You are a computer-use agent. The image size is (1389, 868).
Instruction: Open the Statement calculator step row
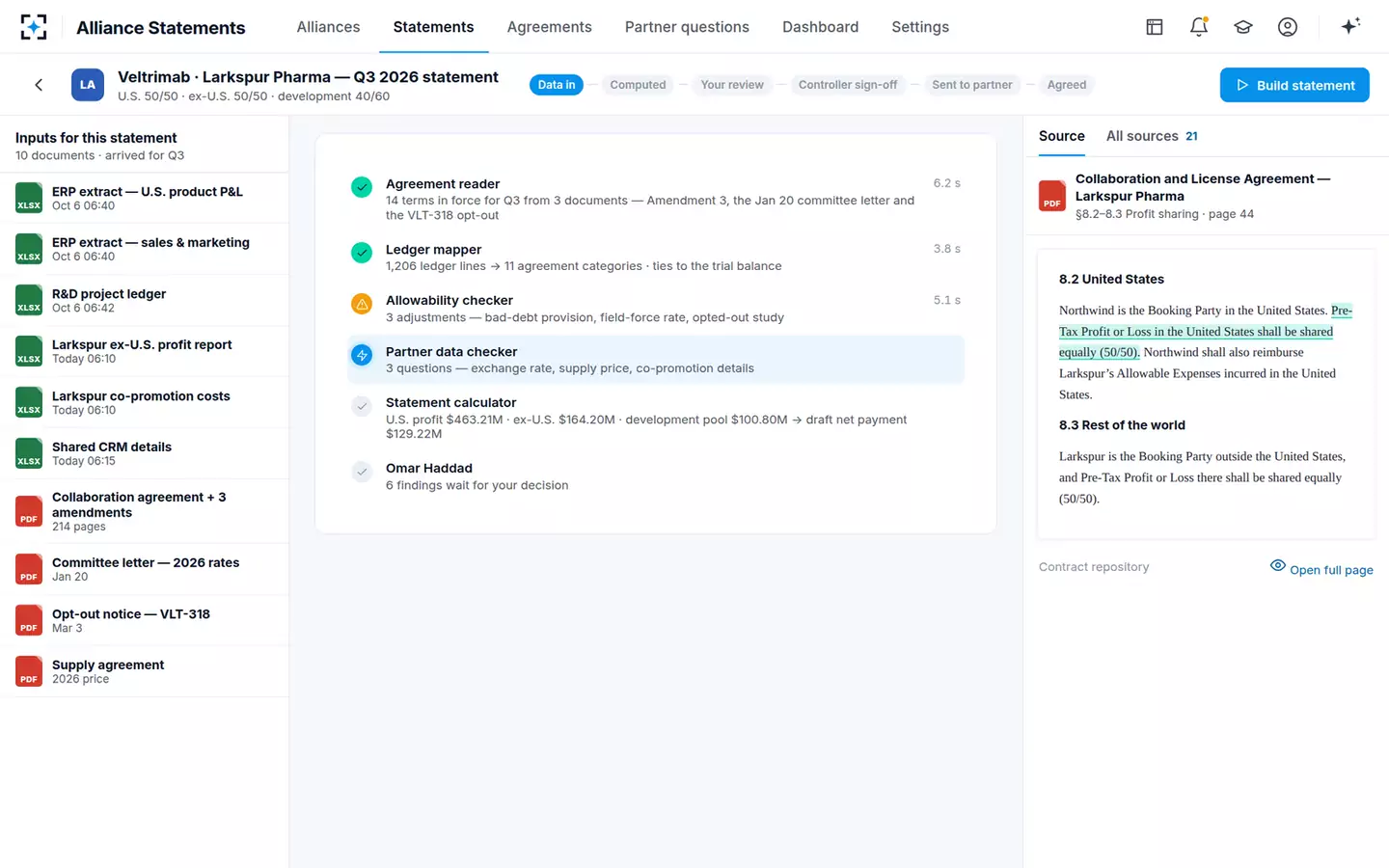click(x=656, y=418)
